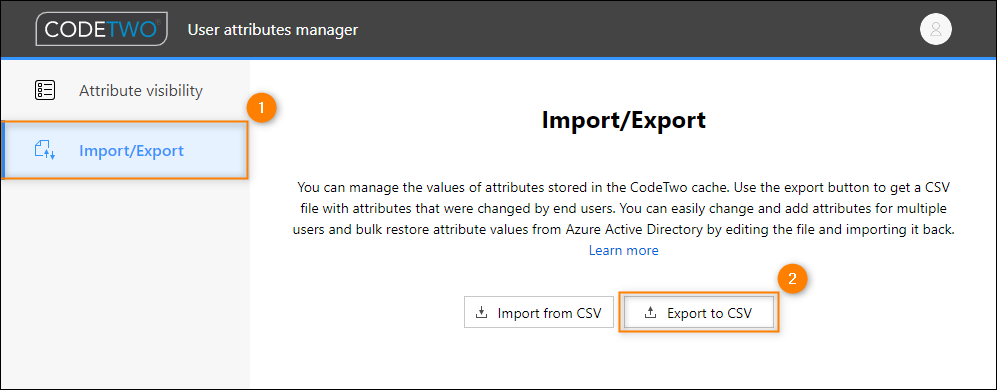Click the Import/Export file arrows icon
Viewport: 997px width, 390px height.
(45, 151)
